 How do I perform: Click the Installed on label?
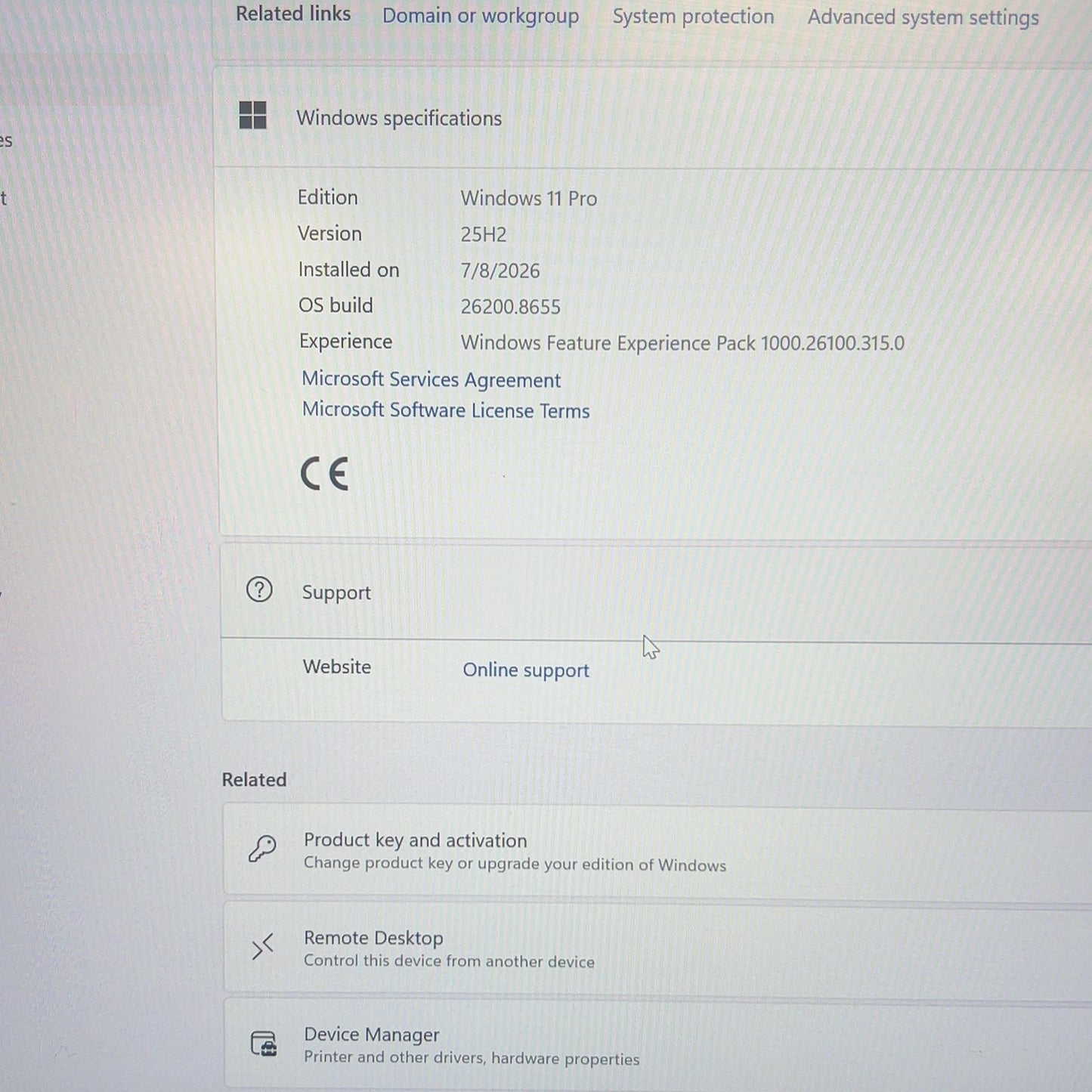(348, 270)
